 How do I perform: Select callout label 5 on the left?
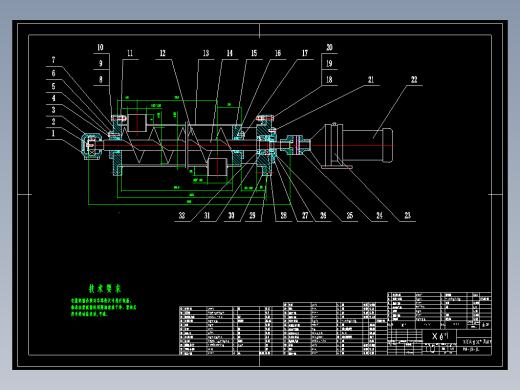pos(53,87)
